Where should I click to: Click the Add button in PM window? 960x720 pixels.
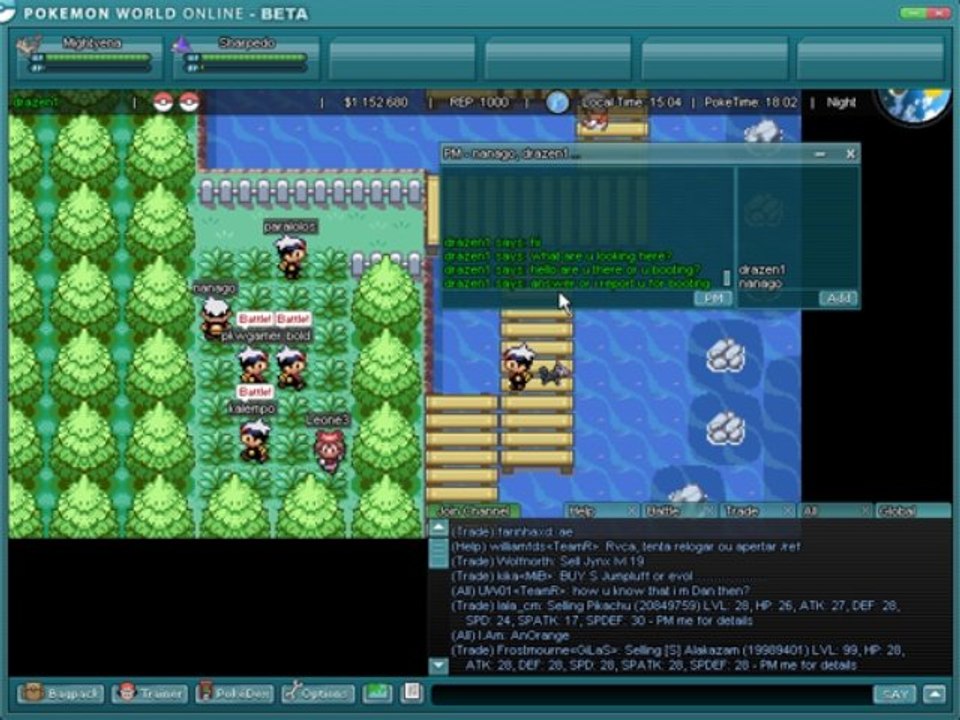[839, 298]
